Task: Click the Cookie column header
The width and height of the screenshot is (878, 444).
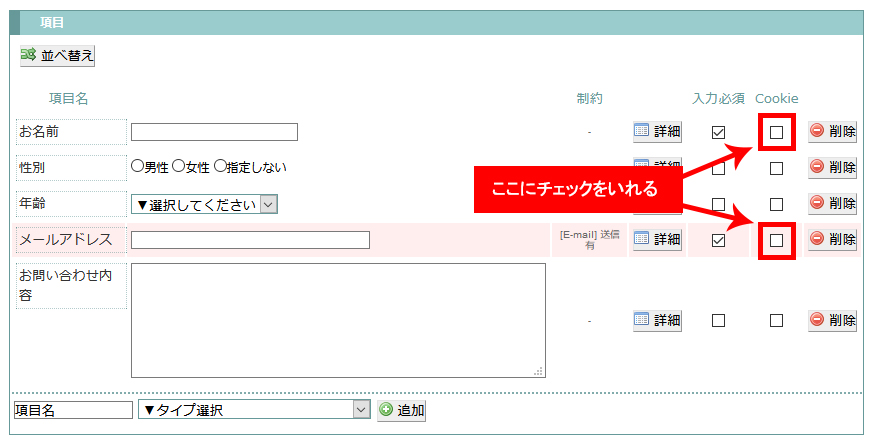Action: (x=777, y=99)
